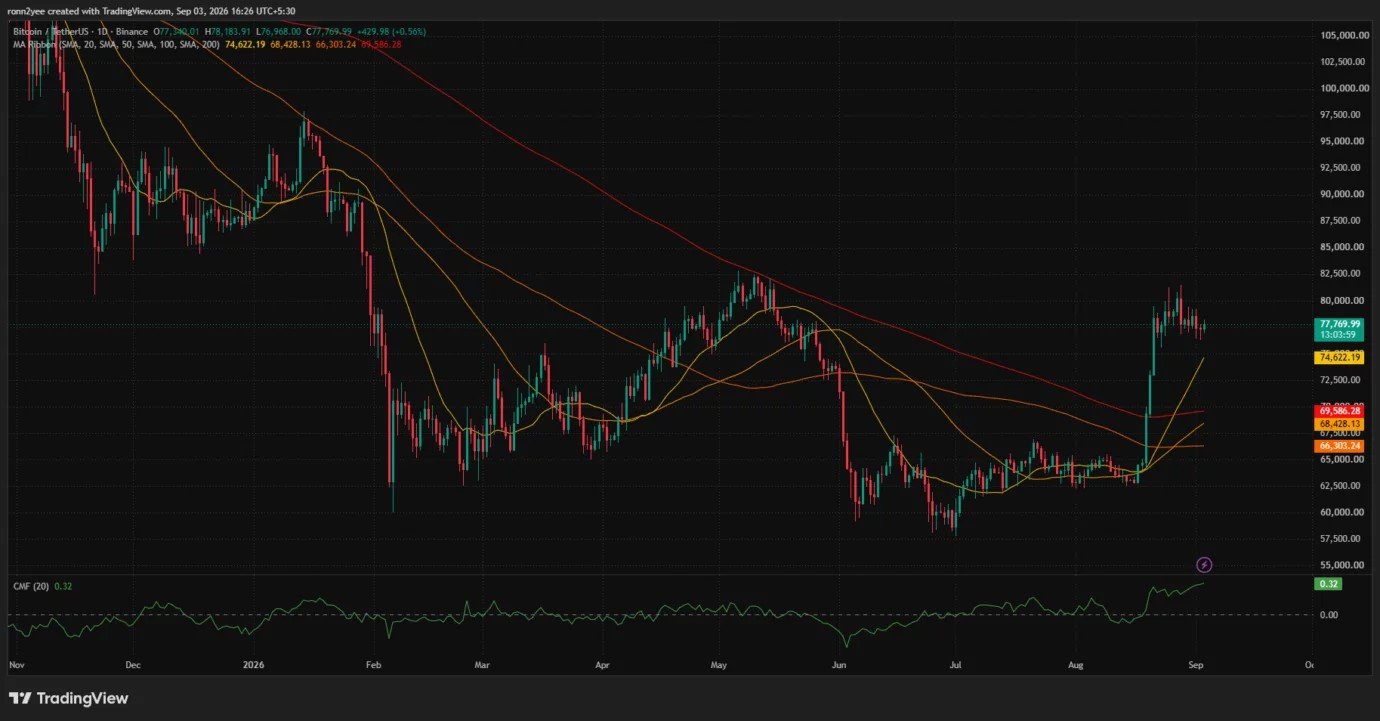Click the purple lightning bolt events icon
Screen dimensions: 1380x721
(1205, 565)
